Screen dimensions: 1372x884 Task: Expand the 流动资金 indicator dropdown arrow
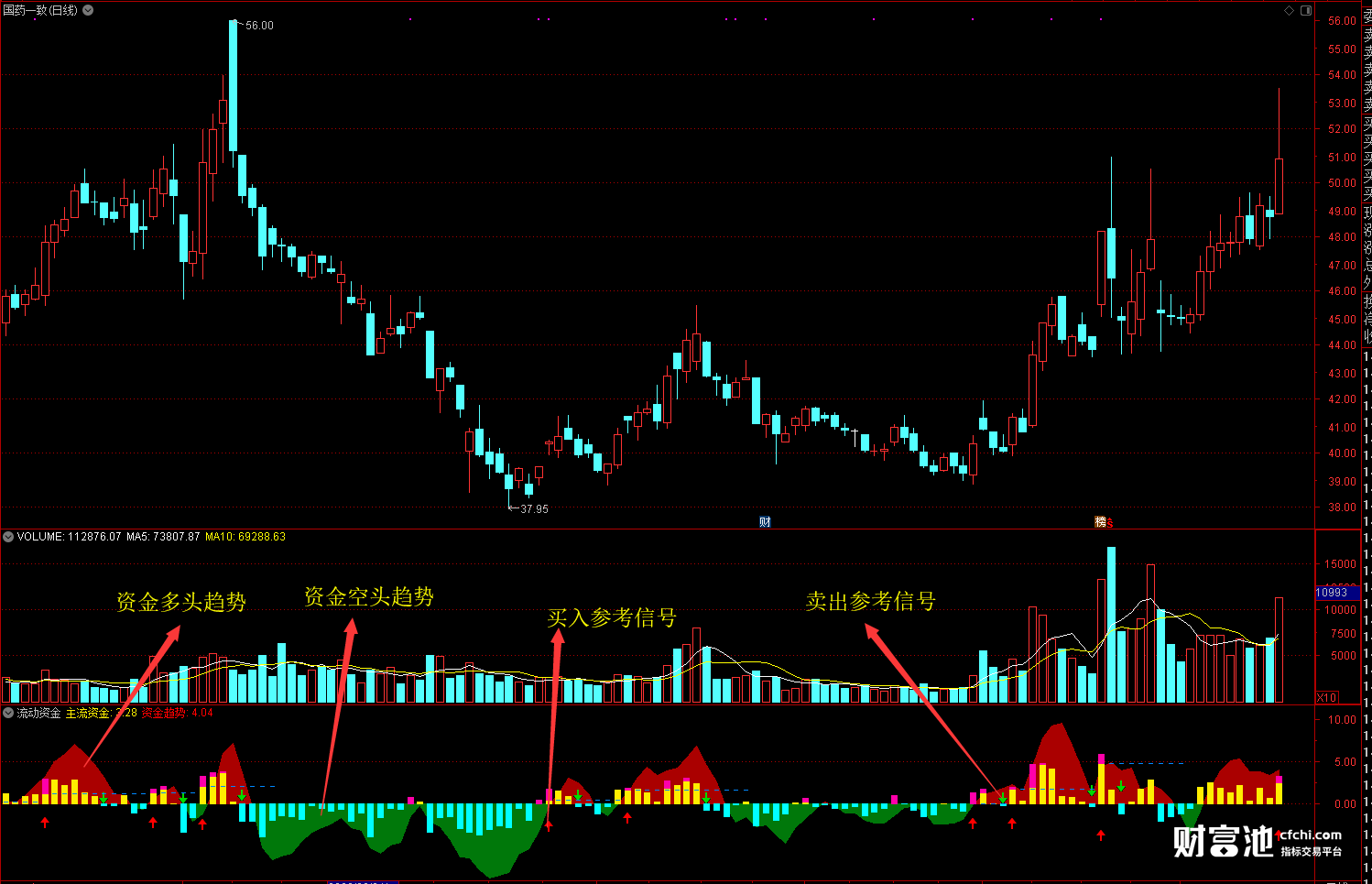pyautogui.click(x=8, y=713)
